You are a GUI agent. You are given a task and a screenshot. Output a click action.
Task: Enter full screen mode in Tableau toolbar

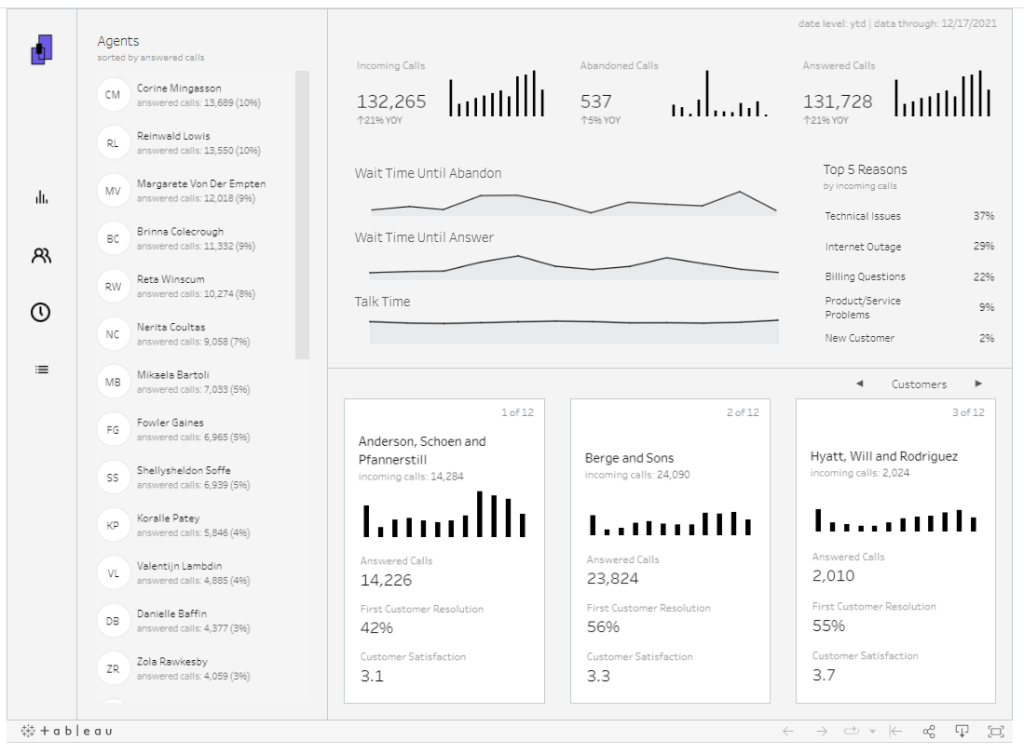click(x=995, y=731)
